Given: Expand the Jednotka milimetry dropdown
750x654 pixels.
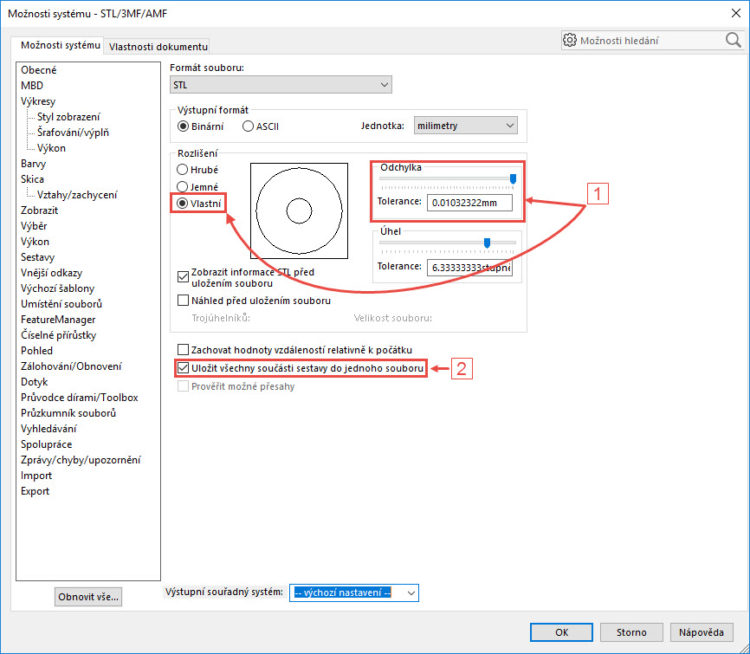Looking at the screenshot, I should [x=465, y=126].
